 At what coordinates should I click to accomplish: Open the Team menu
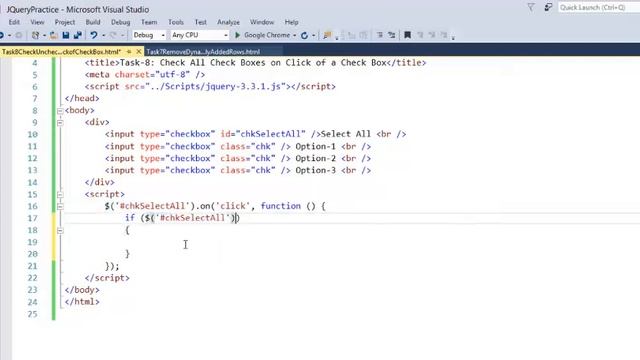pyautogui.click(x=149, y=22)
